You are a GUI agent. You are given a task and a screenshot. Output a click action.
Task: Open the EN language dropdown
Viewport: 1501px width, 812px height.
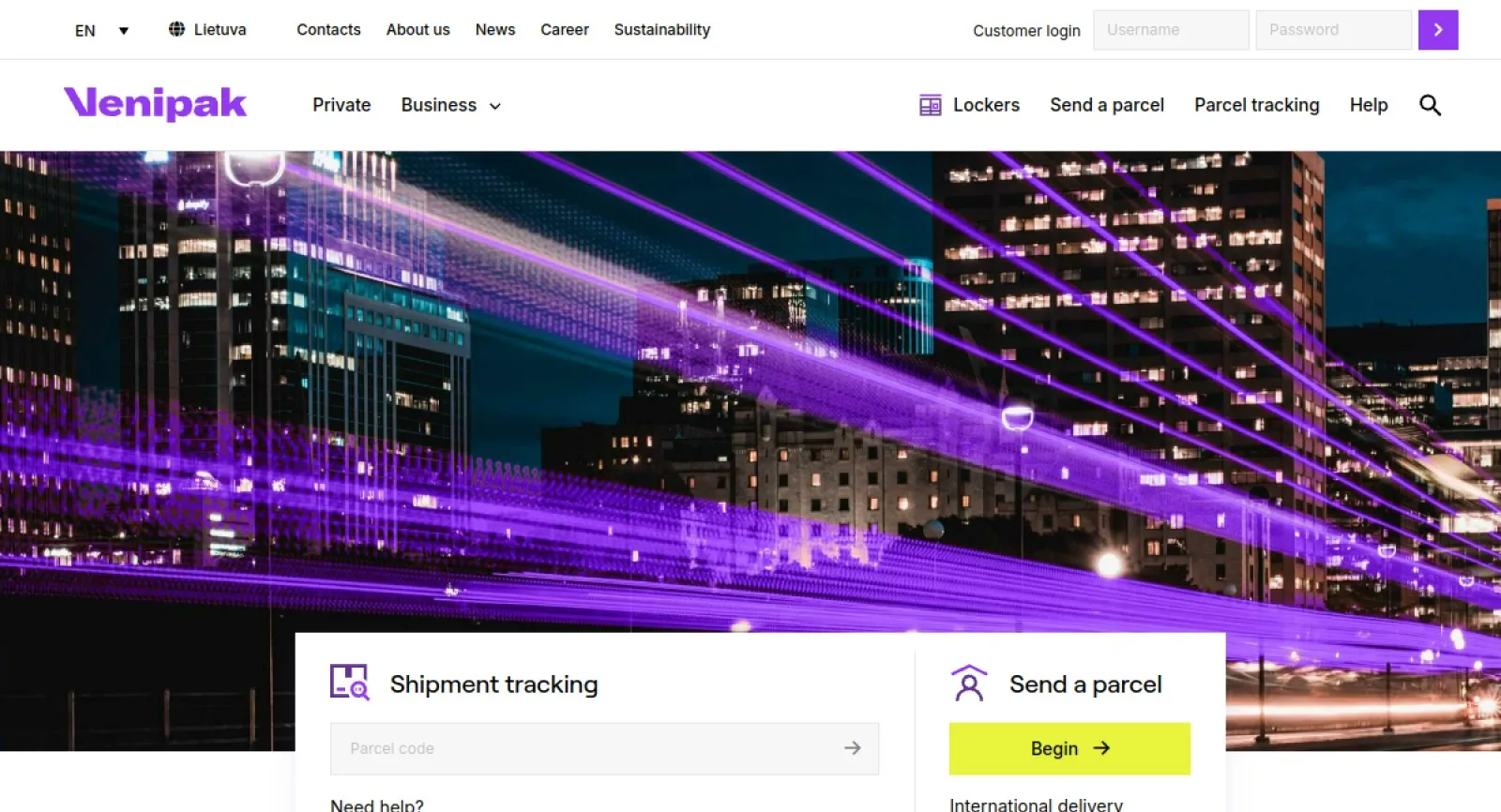coord(101,30)
